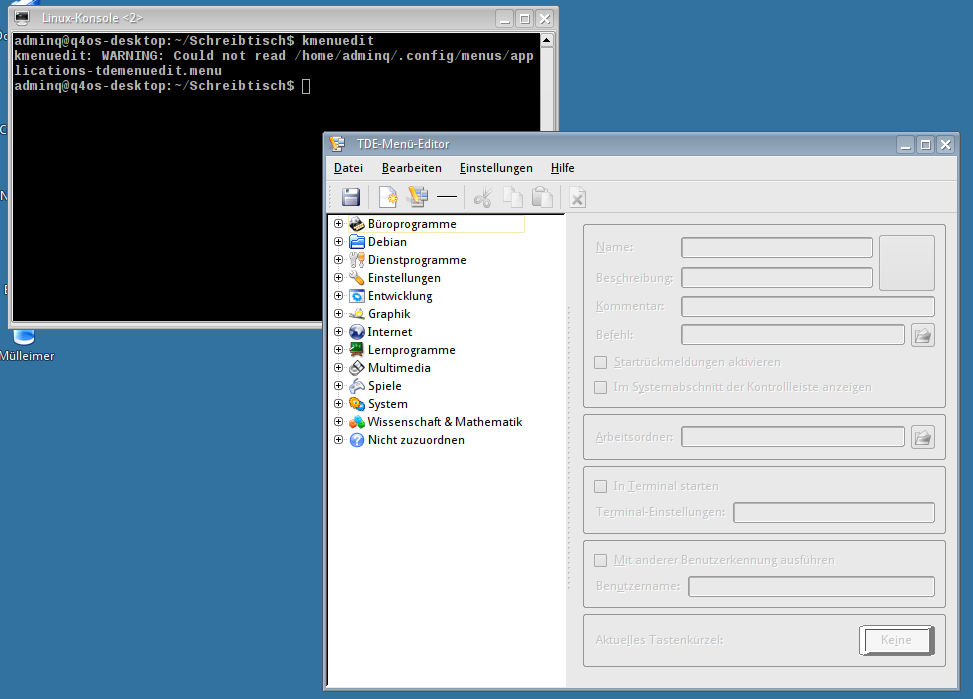This screenshot has height=699, width=973.
Task: Click the Terminal-Einstellungen input field
Action: tap(833, 512)
